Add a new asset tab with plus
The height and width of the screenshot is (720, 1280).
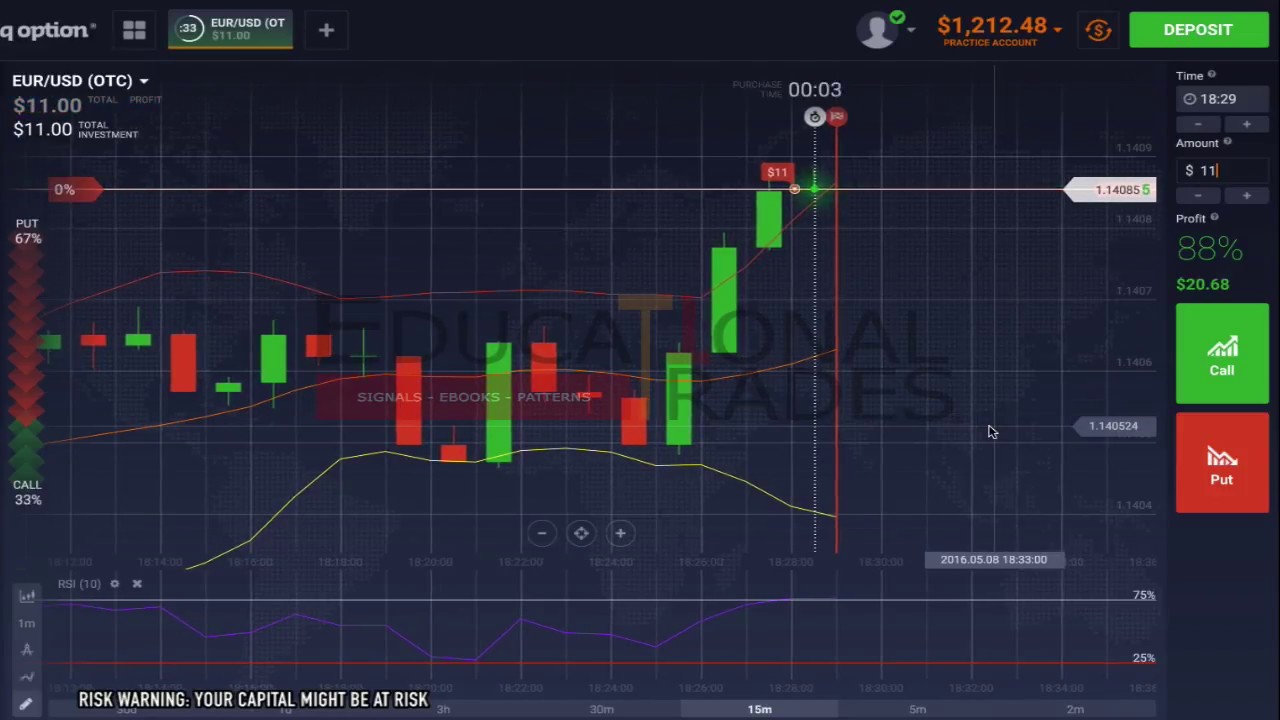pos(326,30)
